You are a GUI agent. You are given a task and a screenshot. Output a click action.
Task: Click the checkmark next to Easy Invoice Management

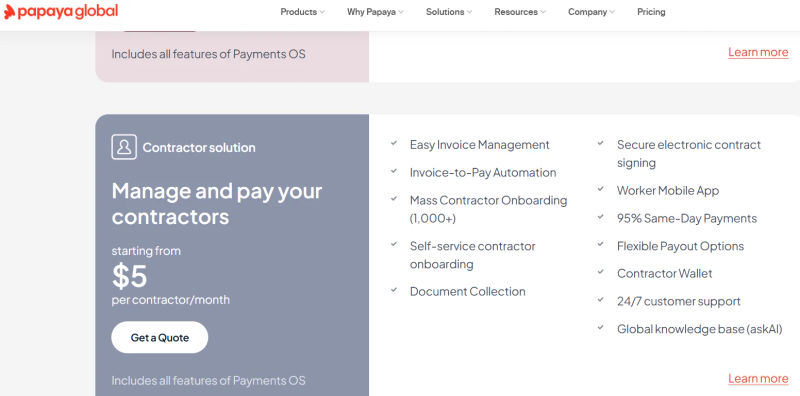coord(394,143)
